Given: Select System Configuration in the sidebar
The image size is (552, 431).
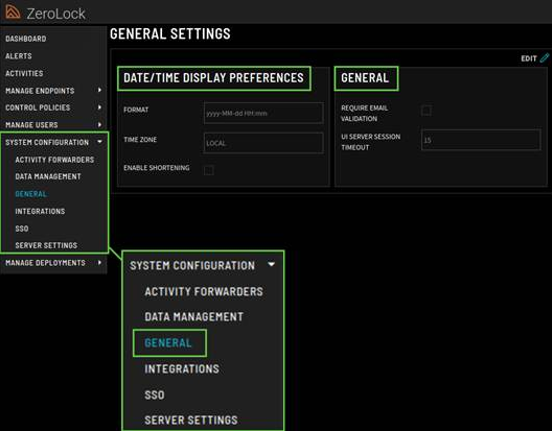Looking at the screenshot, I should click(x=47, y=142).
